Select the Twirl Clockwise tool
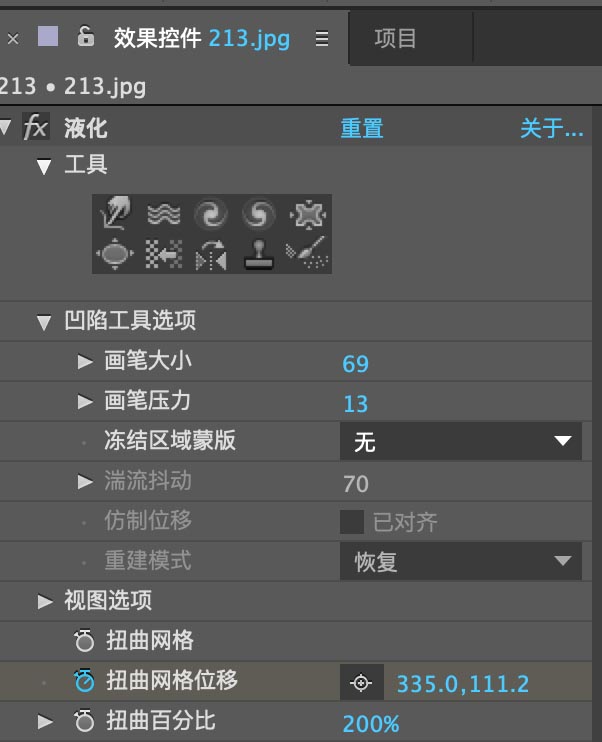 [211, 214]
